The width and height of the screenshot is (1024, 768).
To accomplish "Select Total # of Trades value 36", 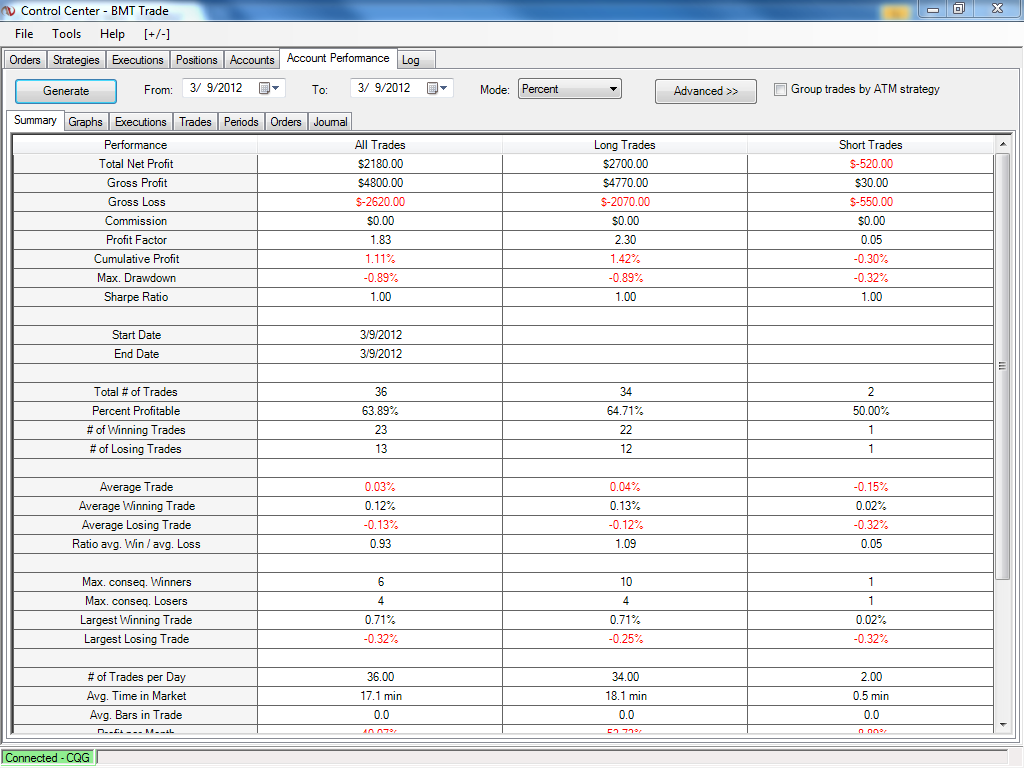I will [x=381, y=392].
